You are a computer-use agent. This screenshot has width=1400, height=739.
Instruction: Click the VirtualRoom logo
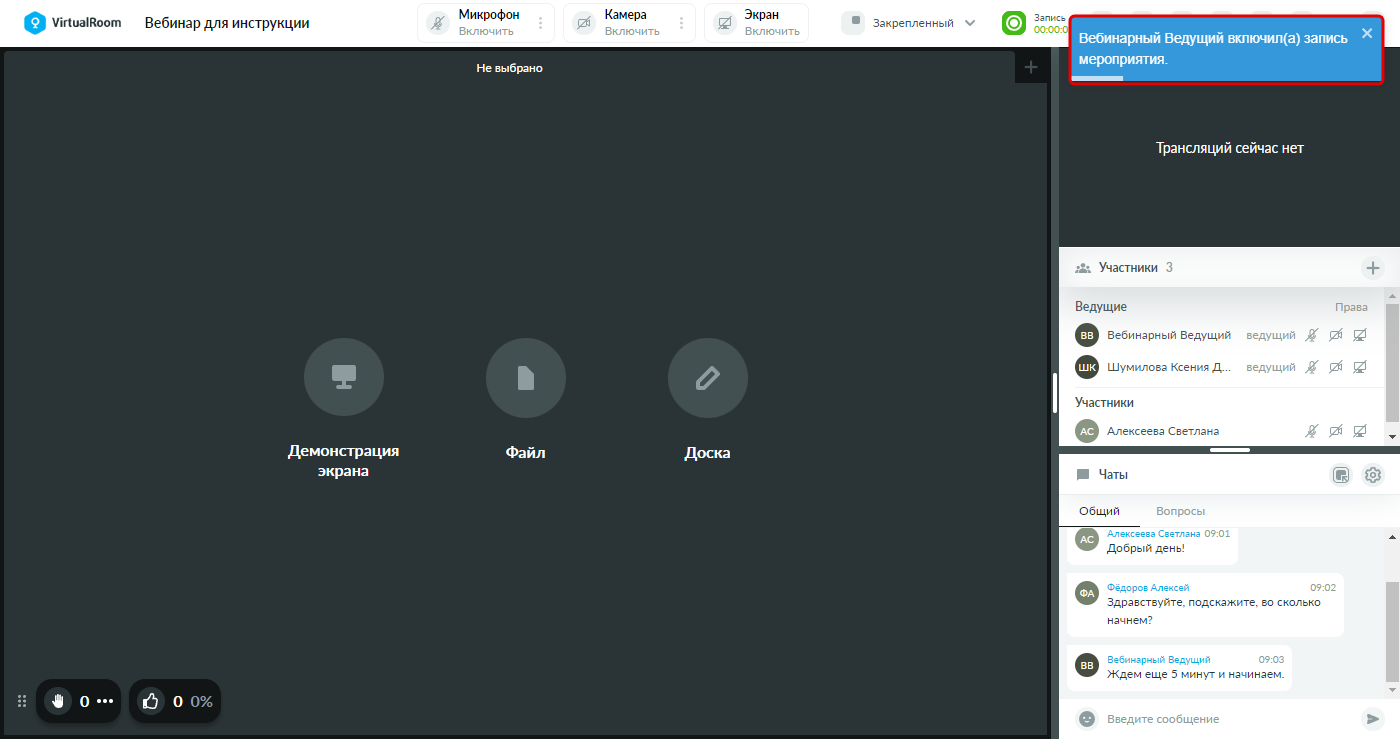73,22
